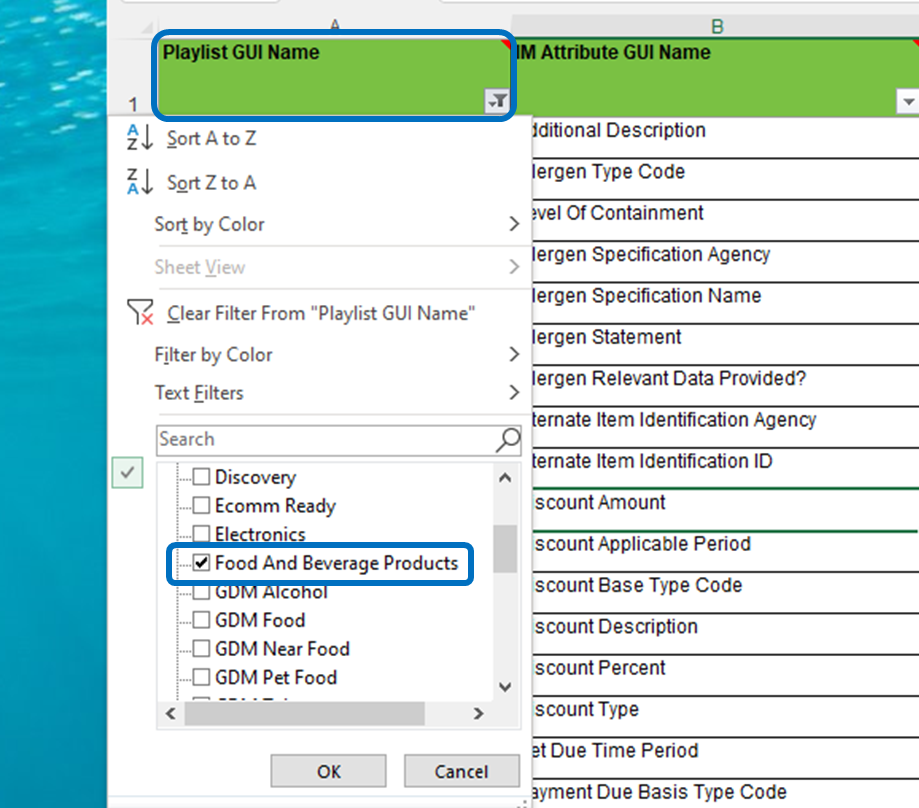Open the IM Attribute GUI Name filter dropdown
919x808 pixels.
click(907, 102)
